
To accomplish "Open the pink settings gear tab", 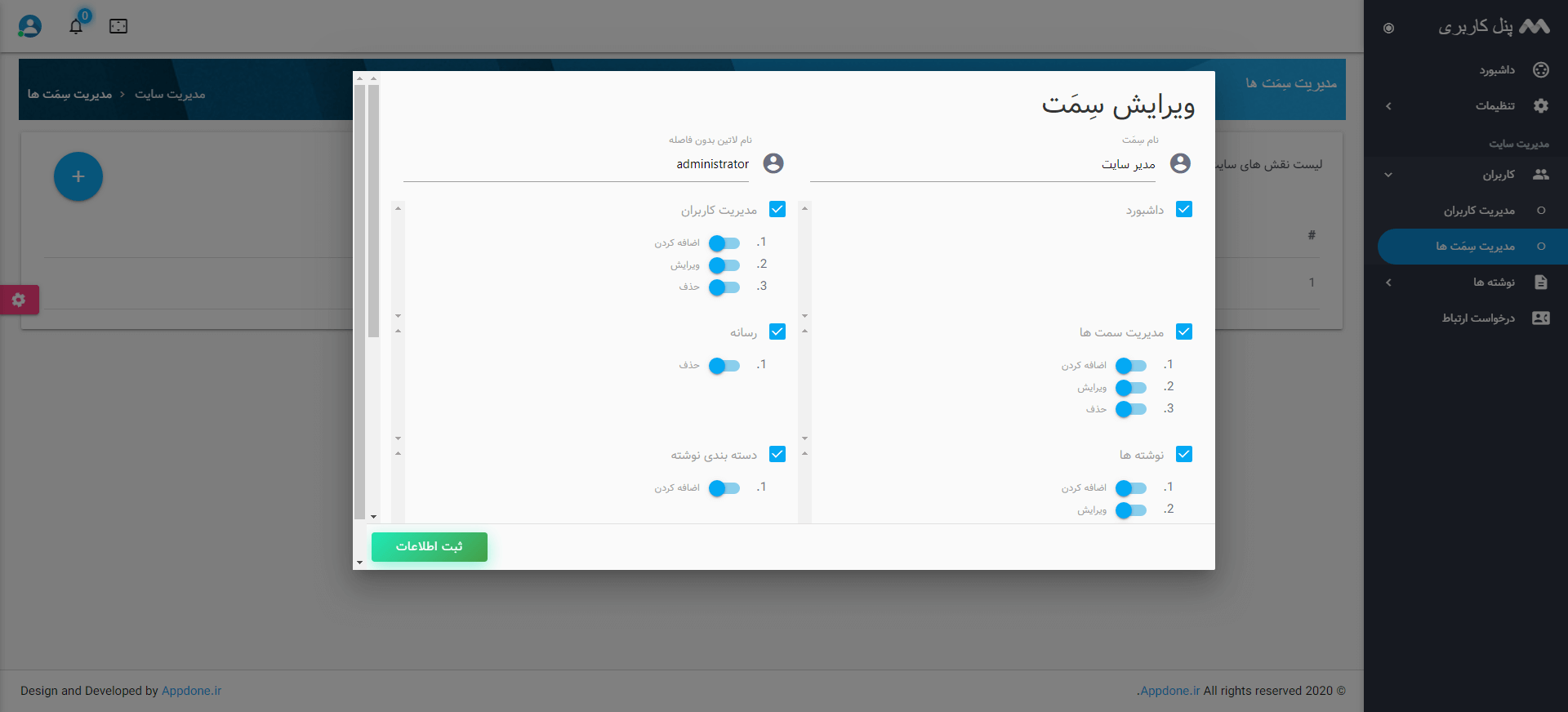I will 19,300.
